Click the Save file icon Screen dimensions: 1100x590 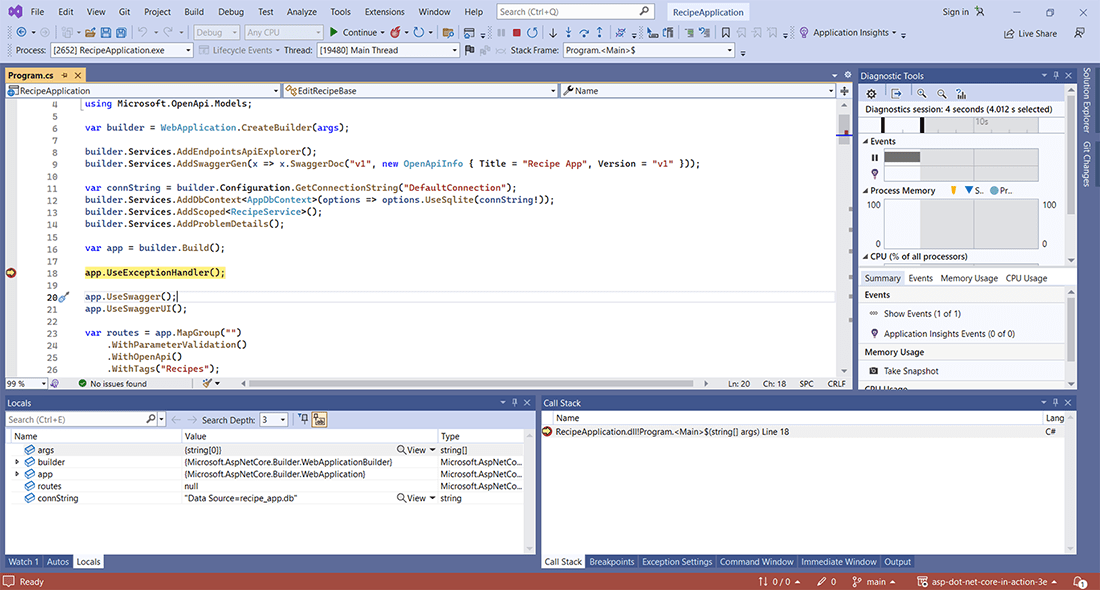click(x=106, y=32)
